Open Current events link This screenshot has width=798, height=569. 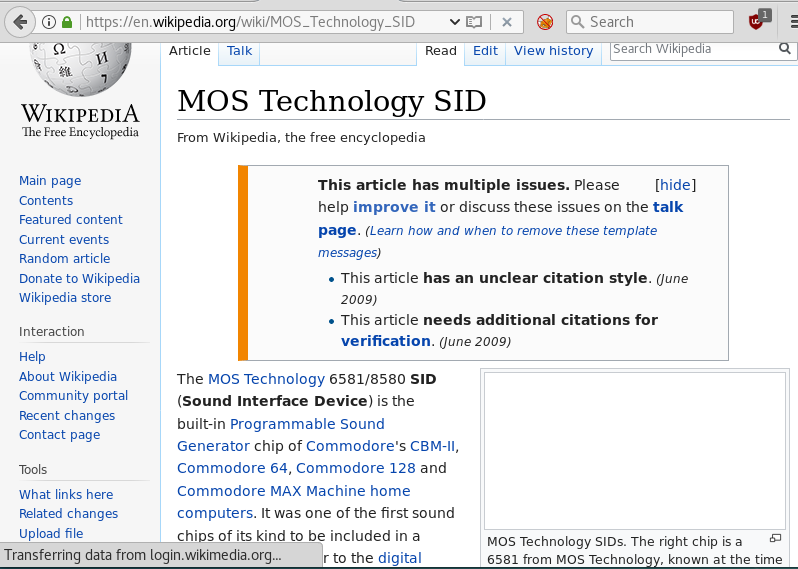[x=64, y=239]
